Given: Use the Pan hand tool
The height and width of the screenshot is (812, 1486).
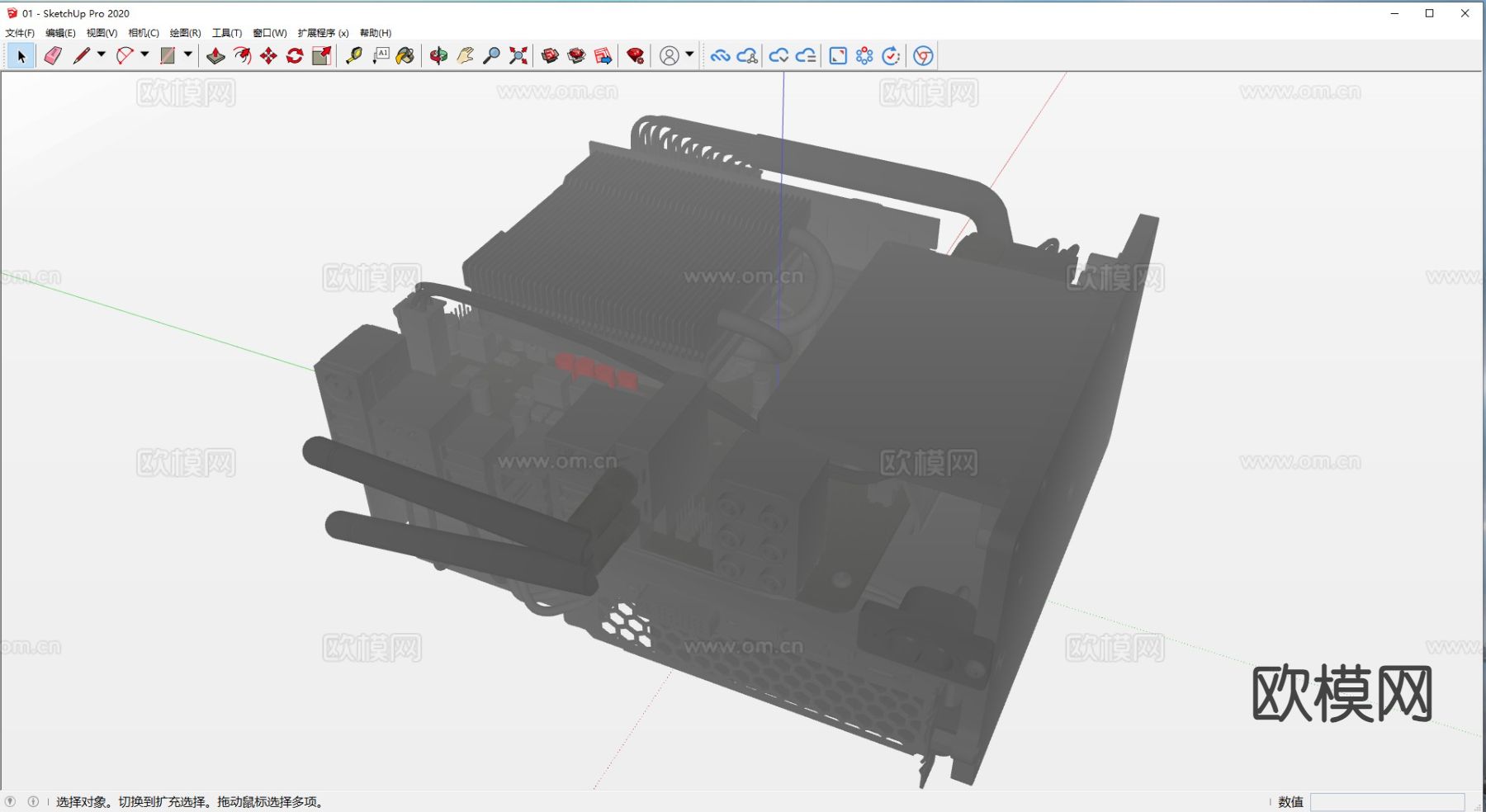Looking at the screenshot, I should tap(465, 56).
